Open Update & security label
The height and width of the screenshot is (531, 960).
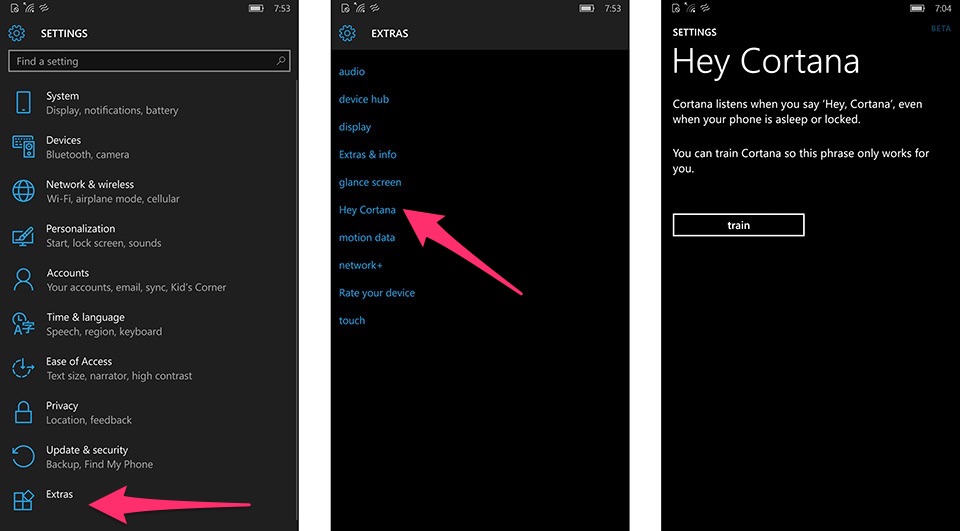[x=87, y=450]
